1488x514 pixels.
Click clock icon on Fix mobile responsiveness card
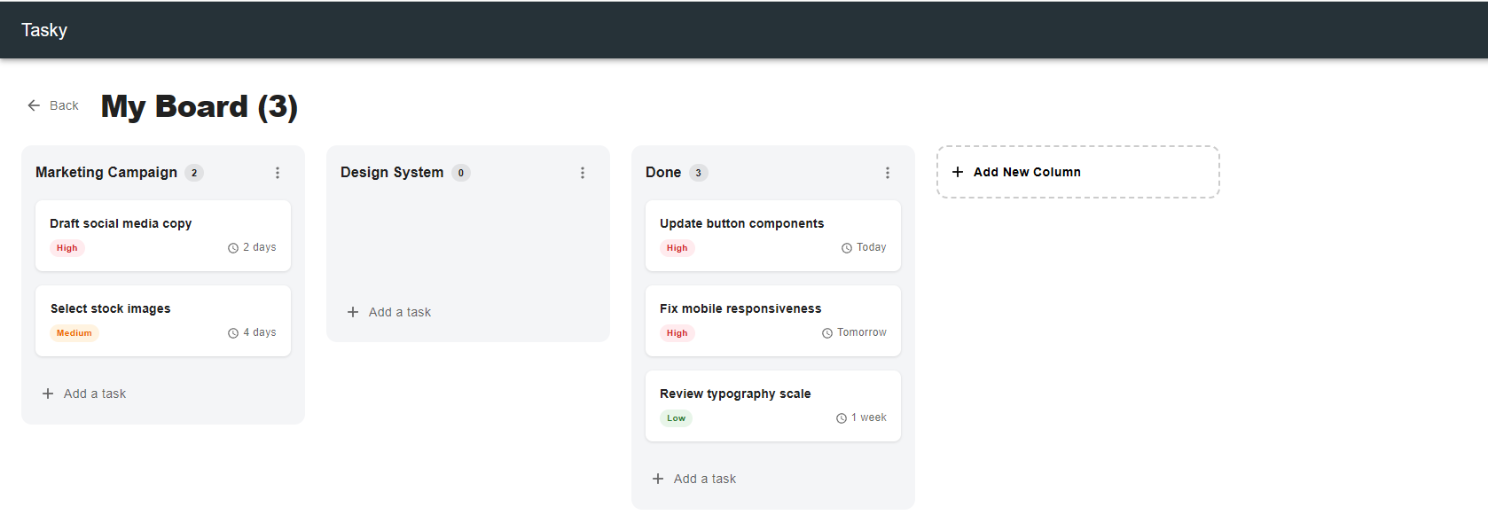click(x=827, y=333)
